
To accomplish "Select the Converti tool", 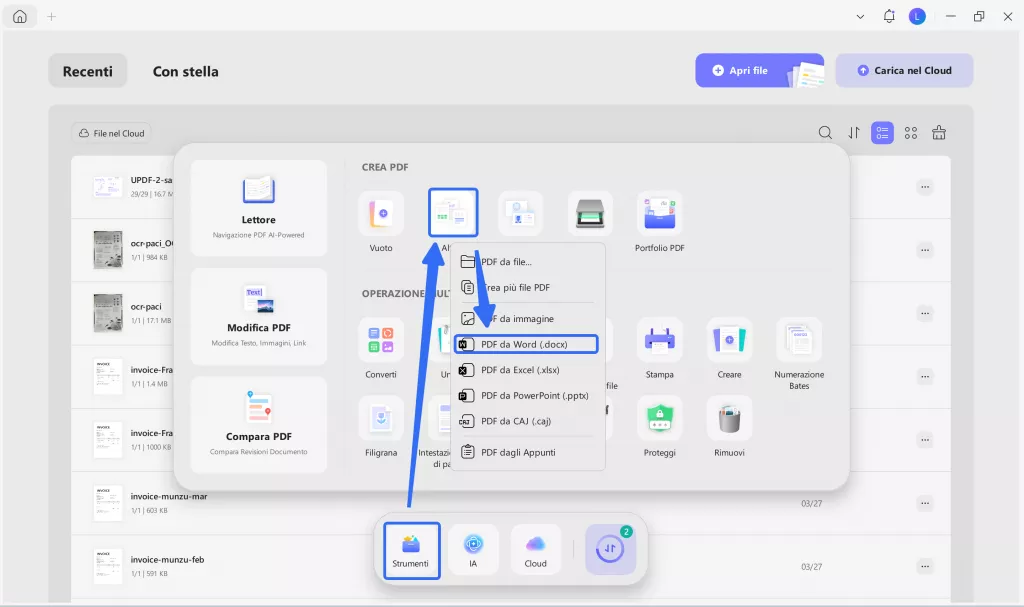I will click(x=381, y=340).
